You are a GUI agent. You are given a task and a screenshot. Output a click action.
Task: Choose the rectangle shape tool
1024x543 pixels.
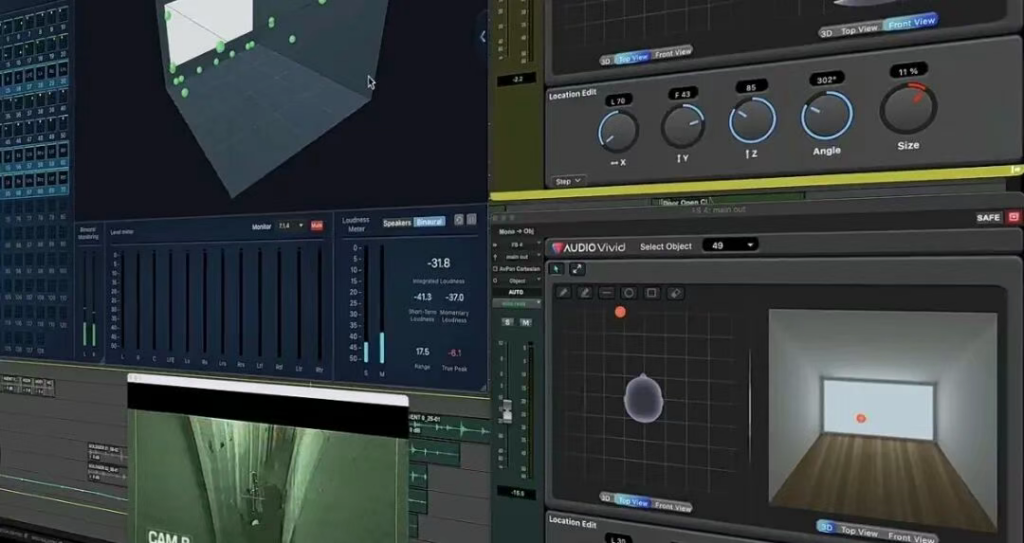[x=652, y=293]
